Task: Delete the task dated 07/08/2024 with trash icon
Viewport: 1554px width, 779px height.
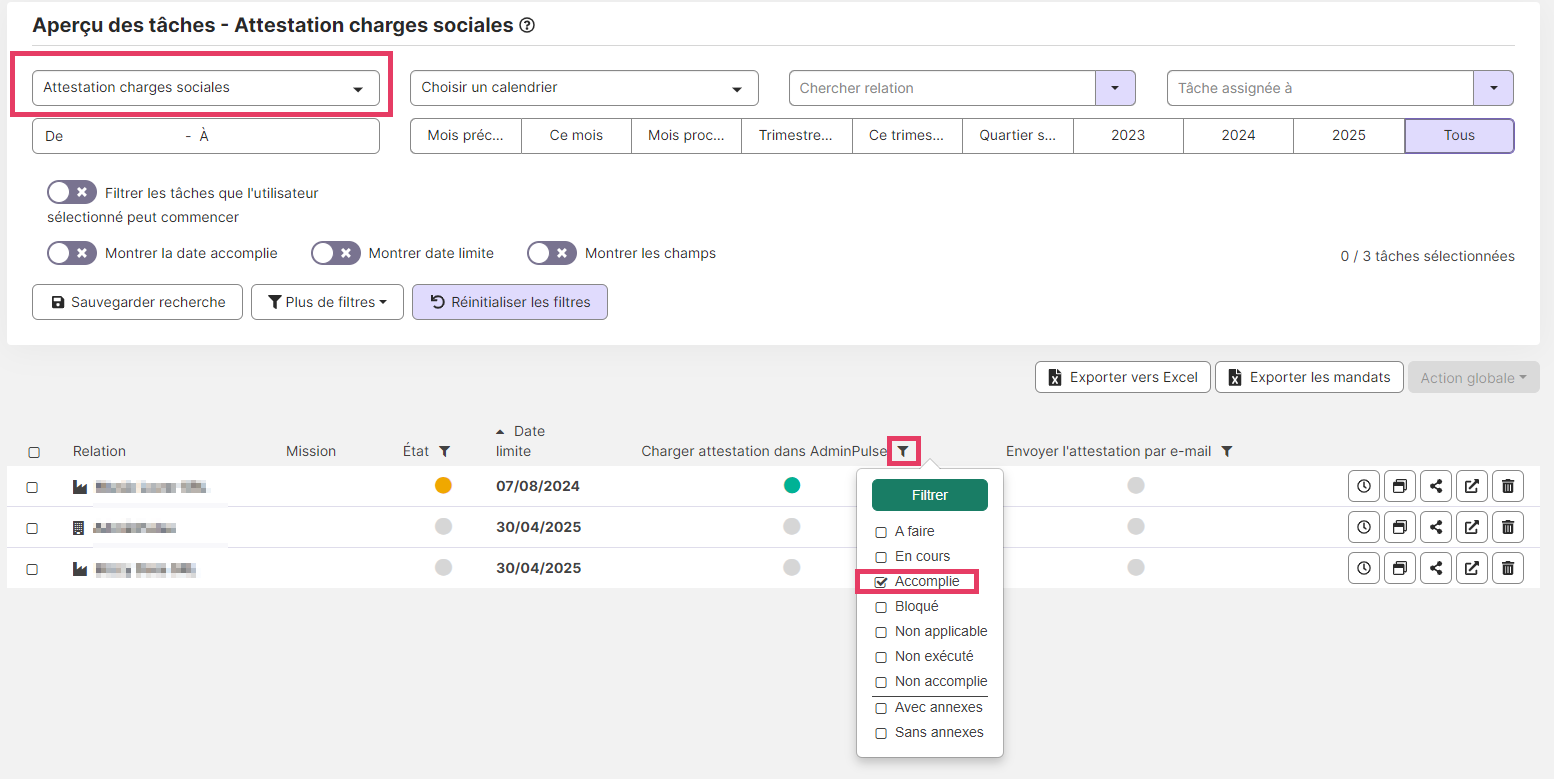Action: coord(1508,487)
